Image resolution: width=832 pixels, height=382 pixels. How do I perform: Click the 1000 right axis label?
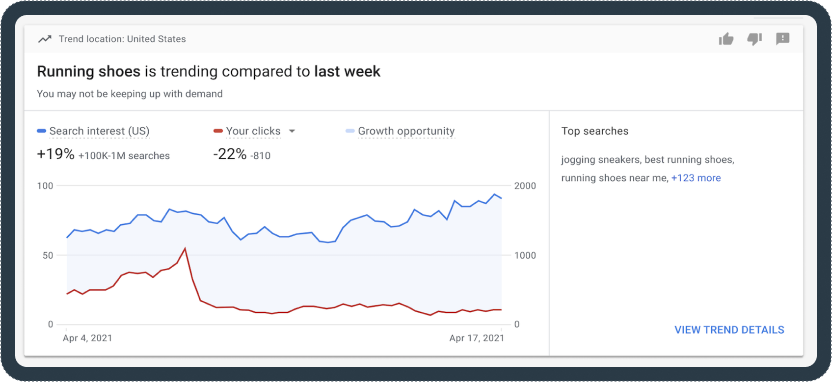tap(525, 255)
